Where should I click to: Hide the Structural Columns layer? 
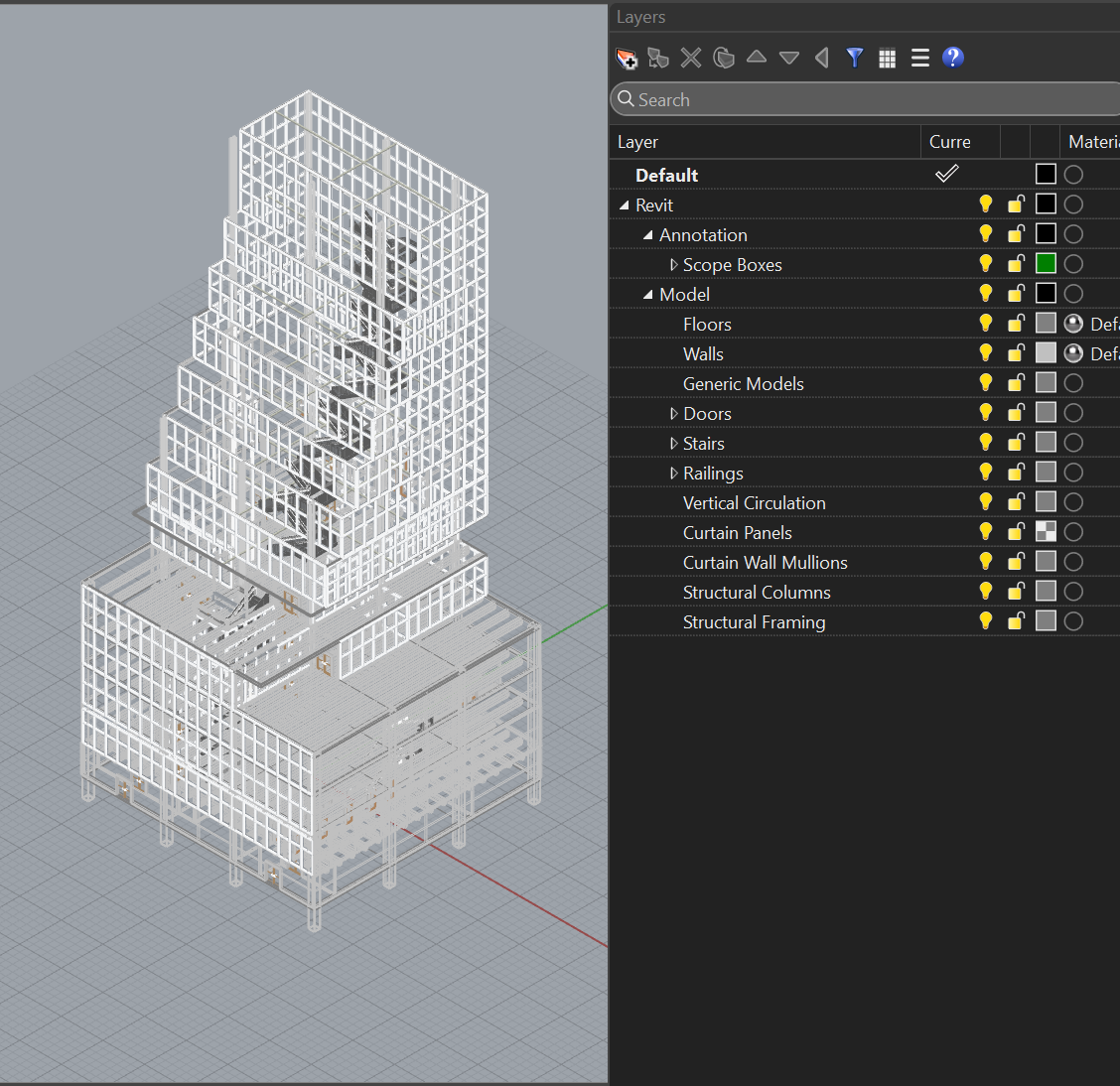985,591
